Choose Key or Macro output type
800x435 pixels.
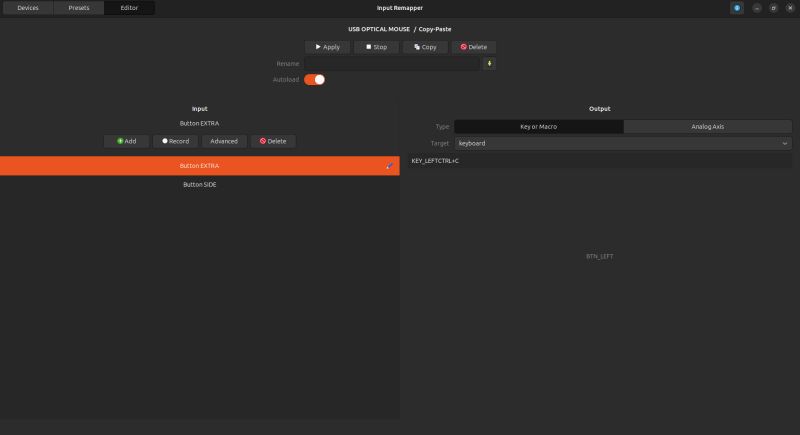[x=539, y=126]
